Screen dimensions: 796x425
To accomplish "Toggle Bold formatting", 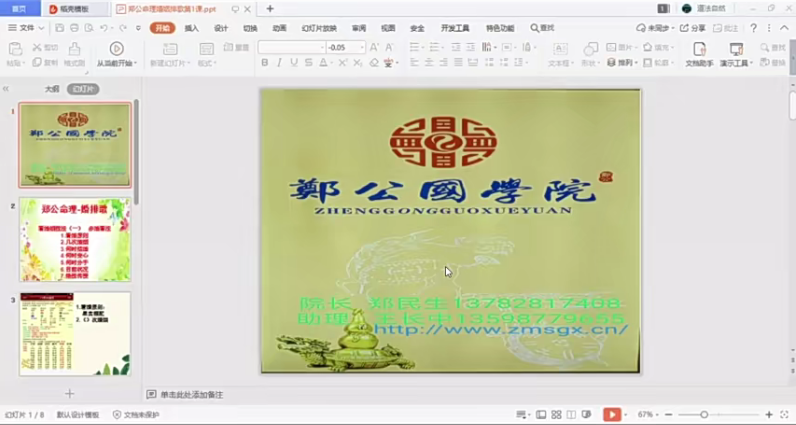I will coord(264,62).
